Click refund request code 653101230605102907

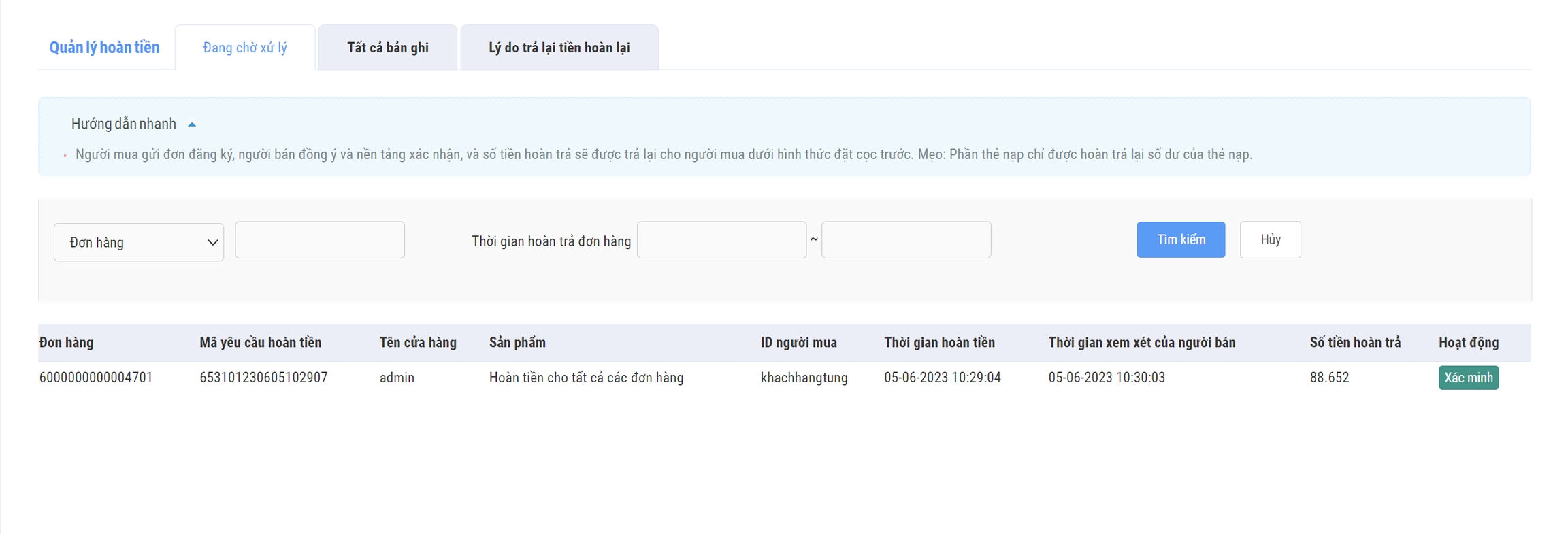point(263,378)
